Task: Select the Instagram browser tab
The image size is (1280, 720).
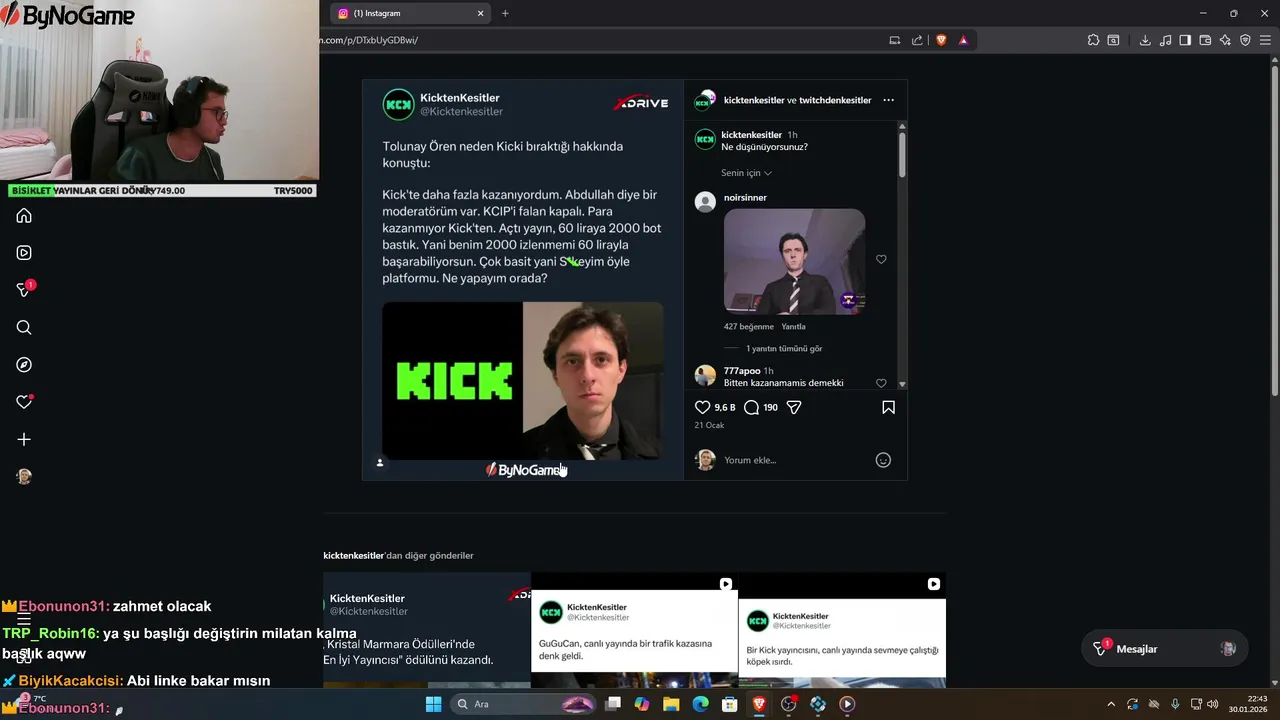Action: [411, 13]
